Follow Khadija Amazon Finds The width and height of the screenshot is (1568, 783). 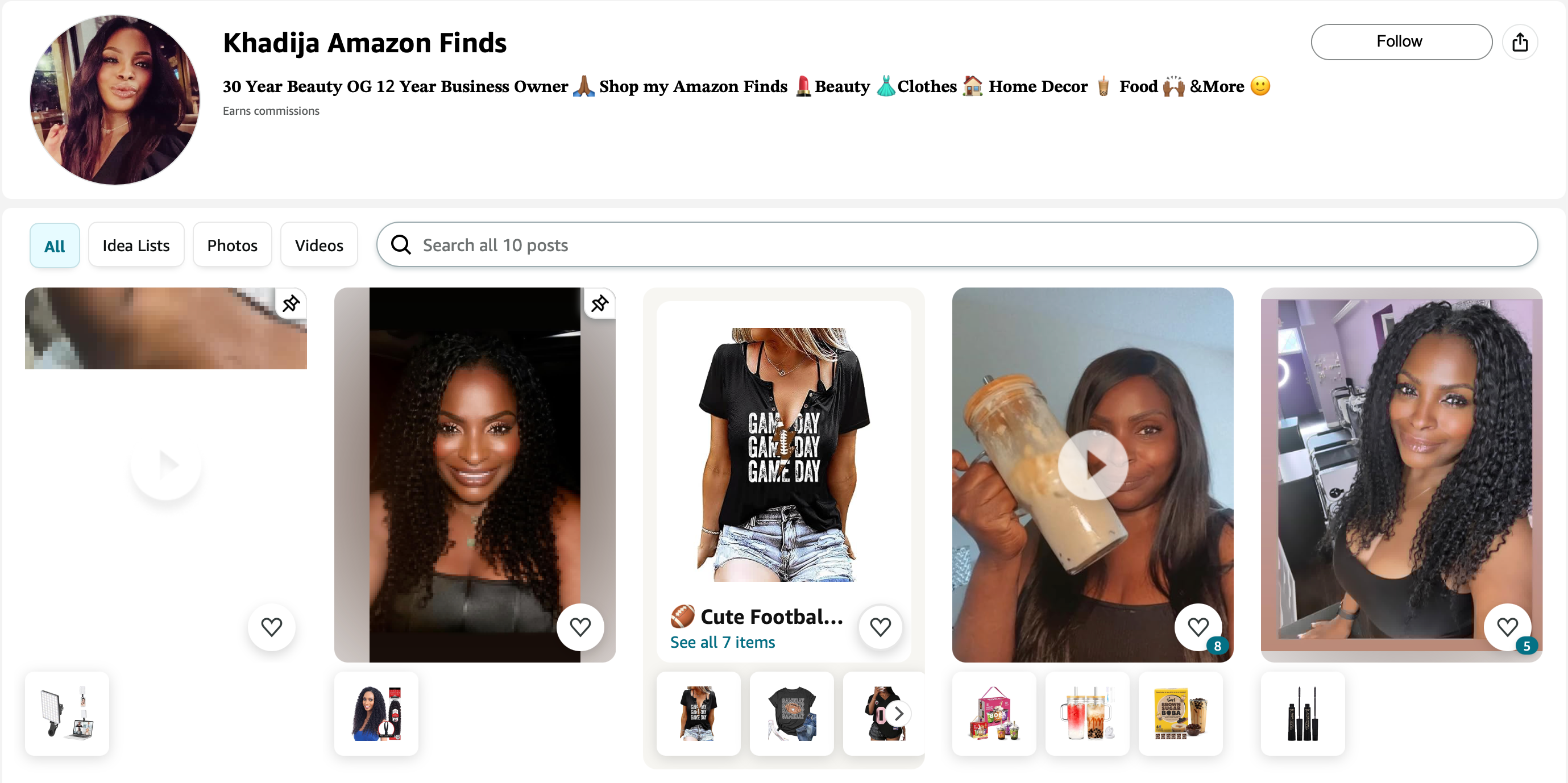coord(1401,42)
